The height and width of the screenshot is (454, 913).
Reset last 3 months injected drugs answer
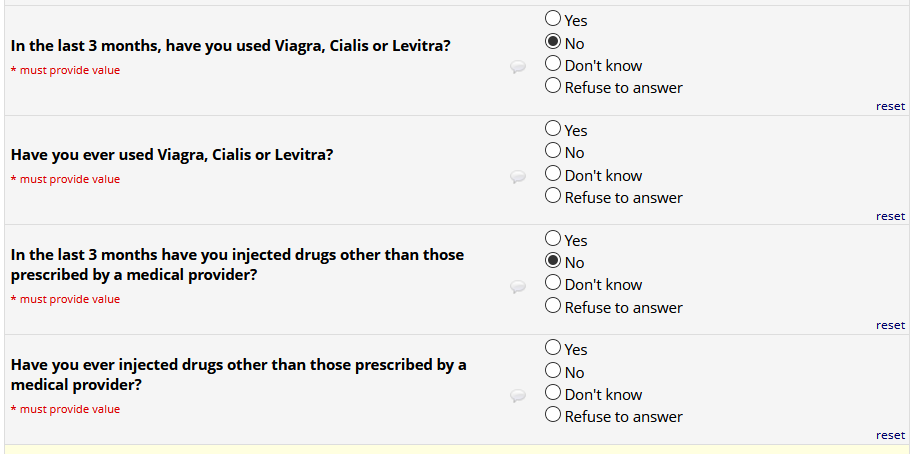[890, 325]
